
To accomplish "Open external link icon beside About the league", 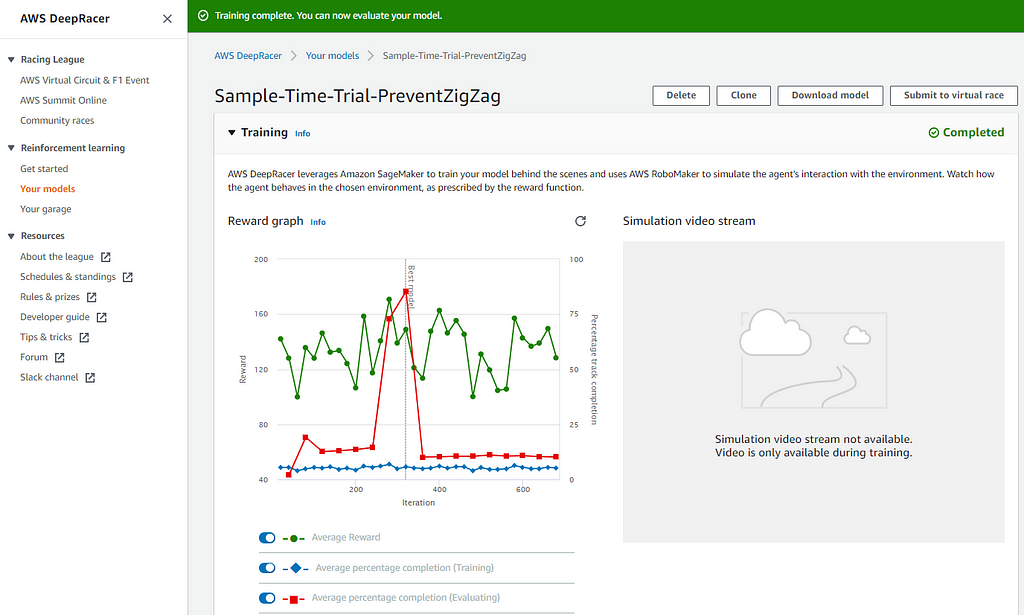I will click(106, 257).
